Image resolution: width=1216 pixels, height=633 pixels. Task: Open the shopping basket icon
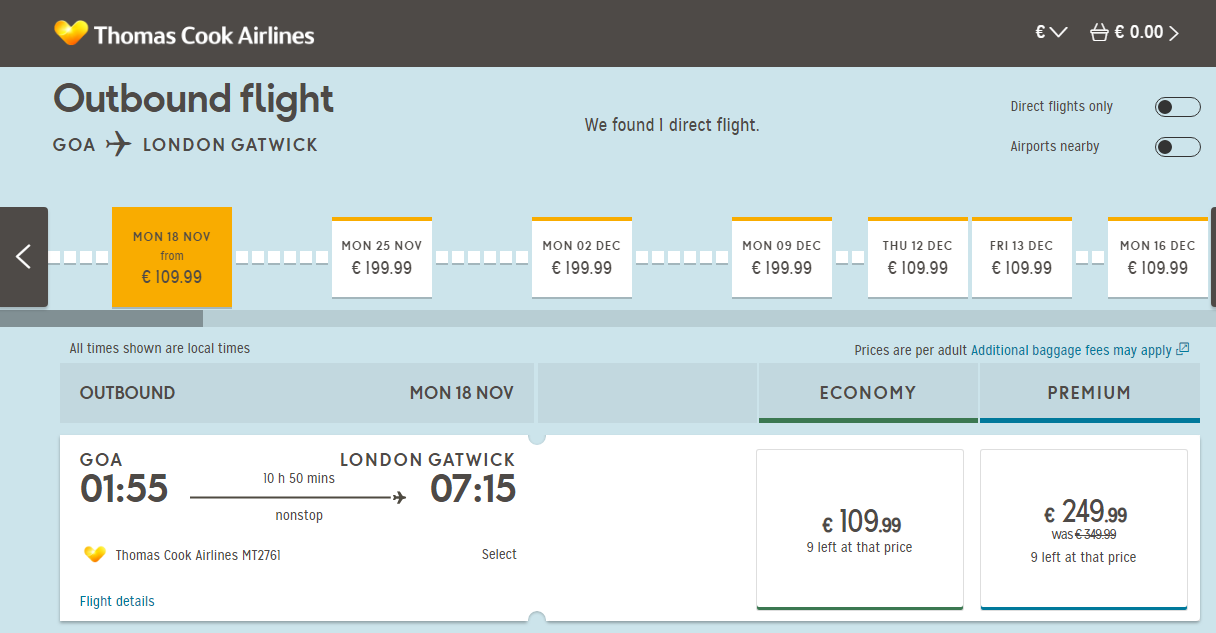[1099, 32]
